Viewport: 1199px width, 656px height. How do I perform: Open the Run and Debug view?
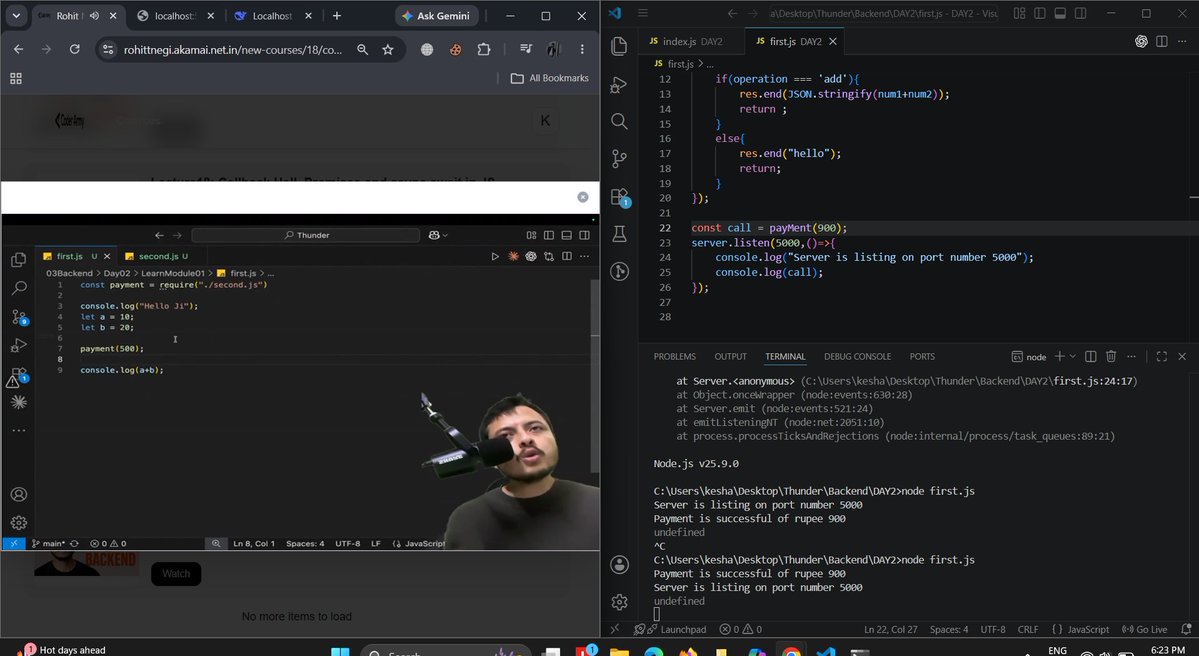pos(619,84)
